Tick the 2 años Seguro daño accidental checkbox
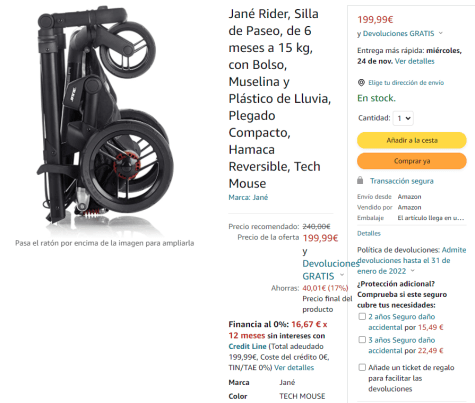 [x=362, y=316]
